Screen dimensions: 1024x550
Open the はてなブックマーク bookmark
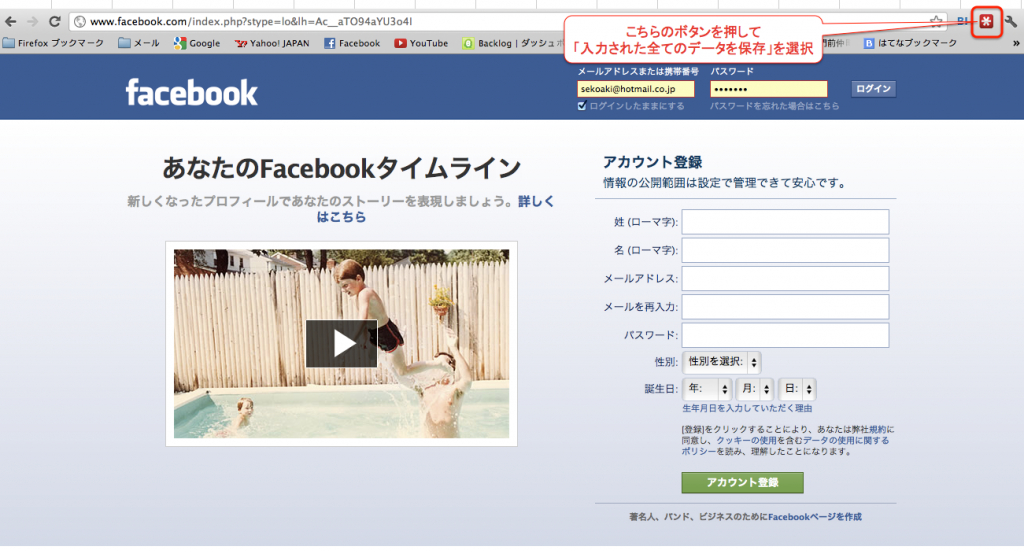910,43
